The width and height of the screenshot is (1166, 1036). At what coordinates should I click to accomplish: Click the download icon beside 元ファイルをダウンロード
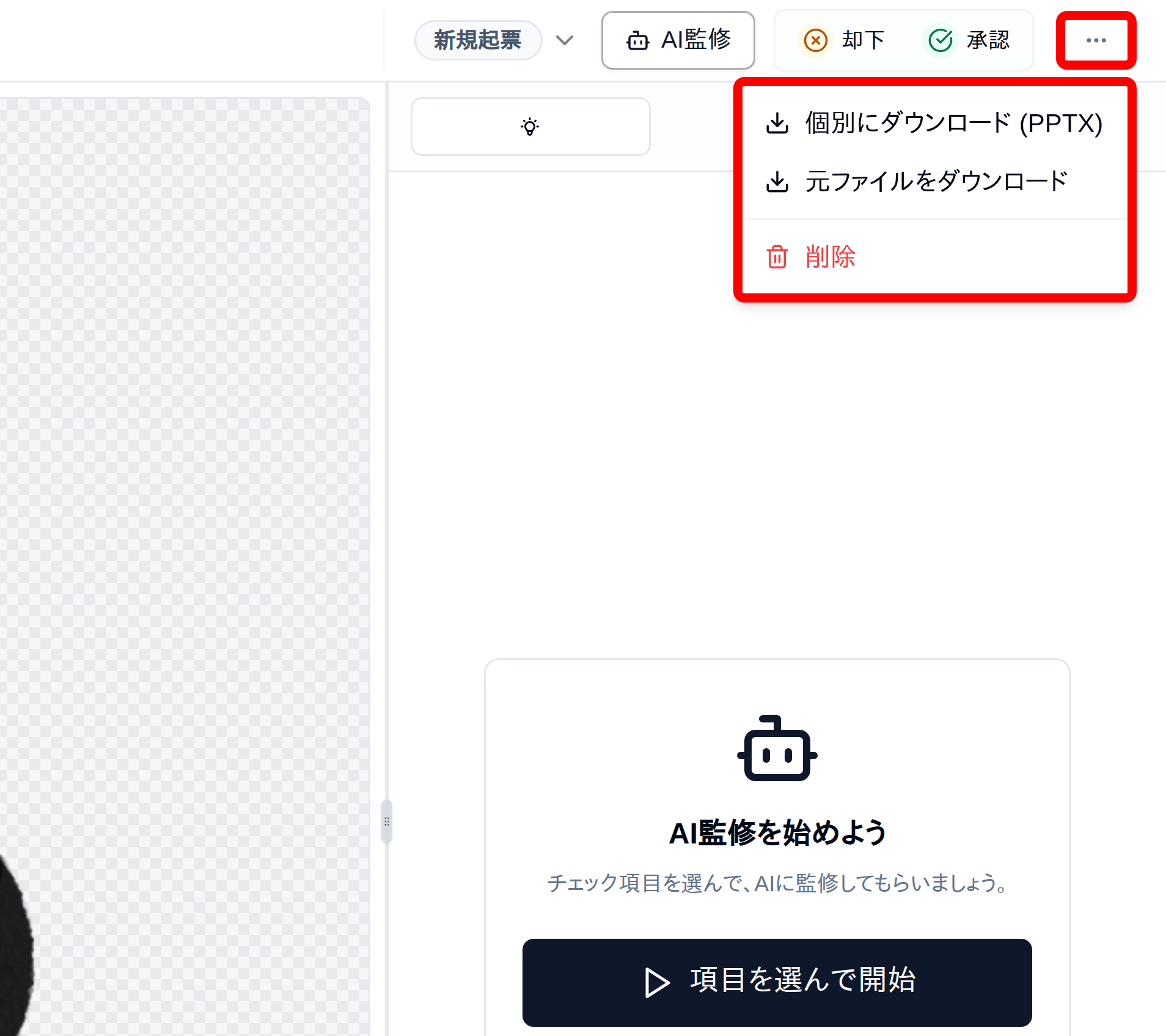click(x=777, y=181)
